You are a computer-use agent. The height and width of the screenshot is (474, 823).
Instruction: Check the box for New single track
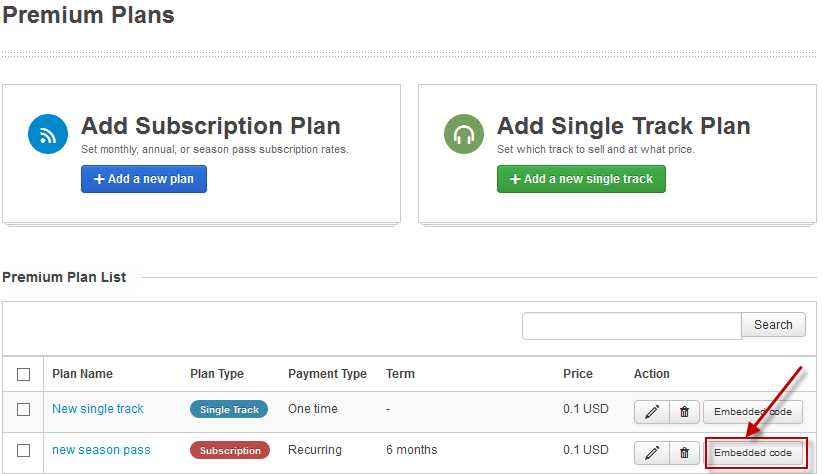click(24, 409)
